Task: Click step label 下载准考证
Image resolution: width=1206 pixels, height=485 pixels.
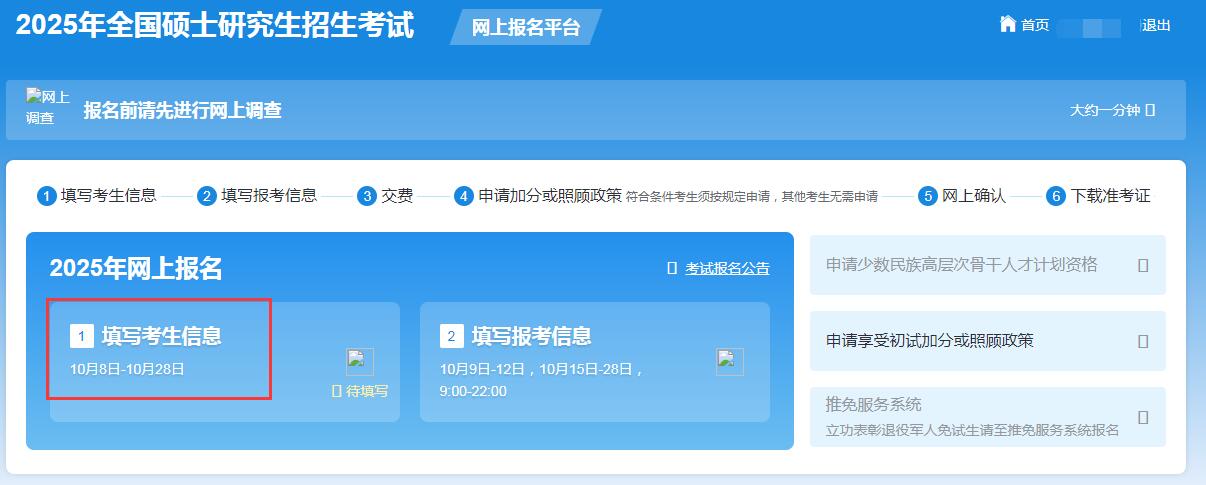Action: (1111, 196)
